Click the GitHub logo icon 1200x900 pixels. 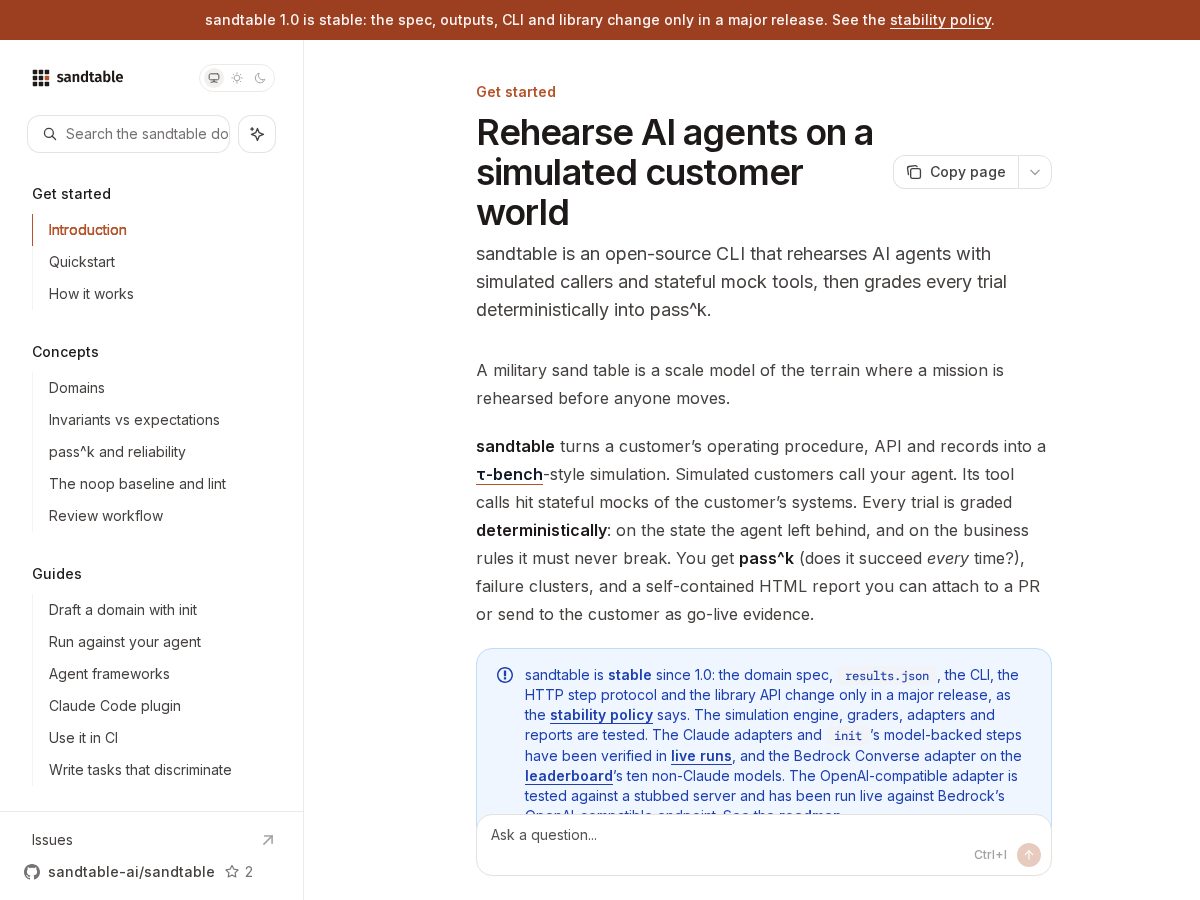point(32,872)
